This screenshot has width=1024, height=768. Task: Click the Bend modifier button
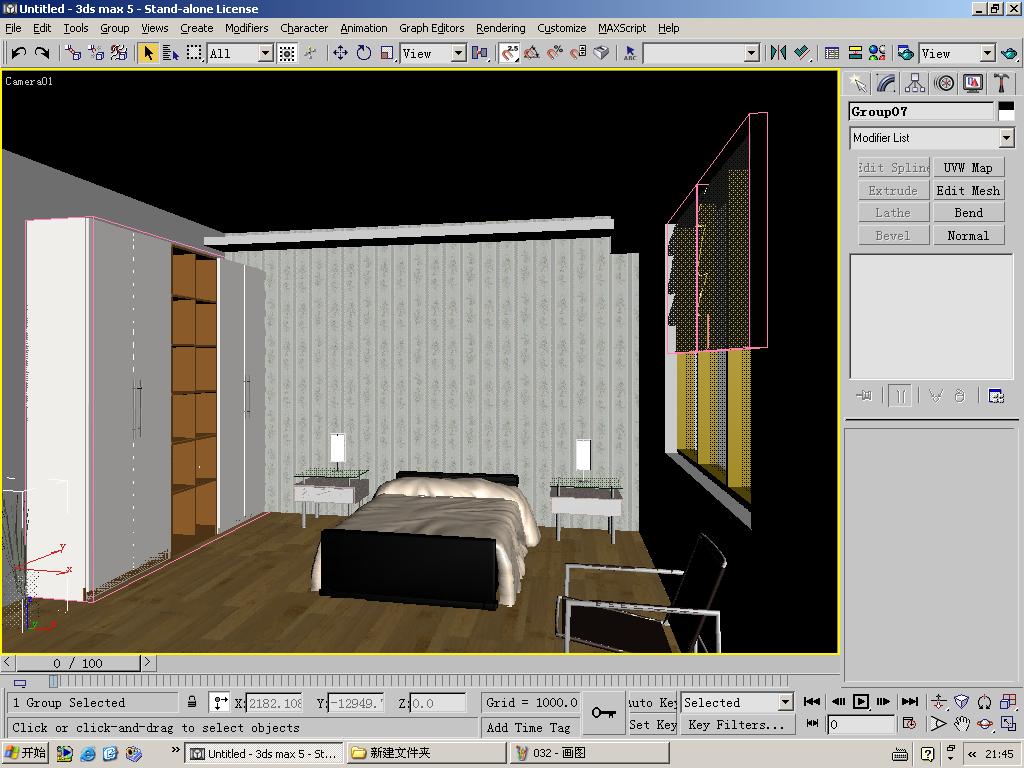pos(968,213)
